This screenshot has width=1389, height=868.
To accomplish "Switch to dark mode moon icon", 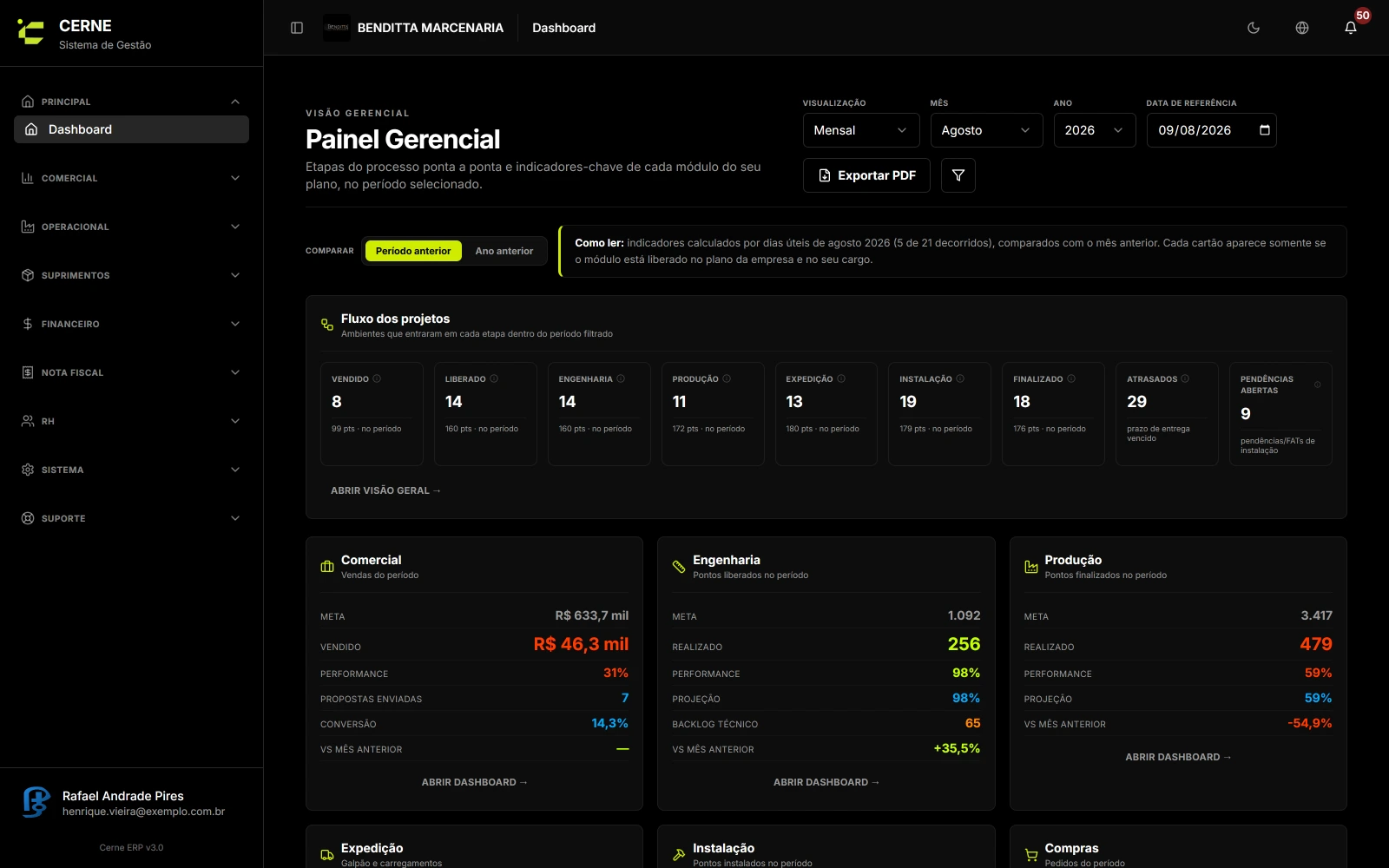I will (x=1254, y=28).
